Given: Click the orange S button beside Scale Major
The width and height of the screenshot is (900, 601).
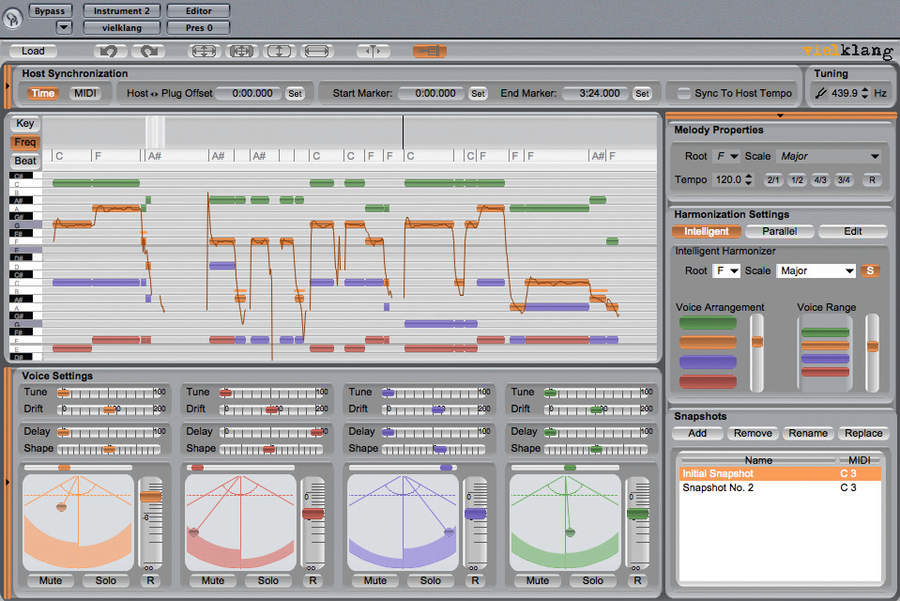Looking at the screenshot, I should 870,271.
